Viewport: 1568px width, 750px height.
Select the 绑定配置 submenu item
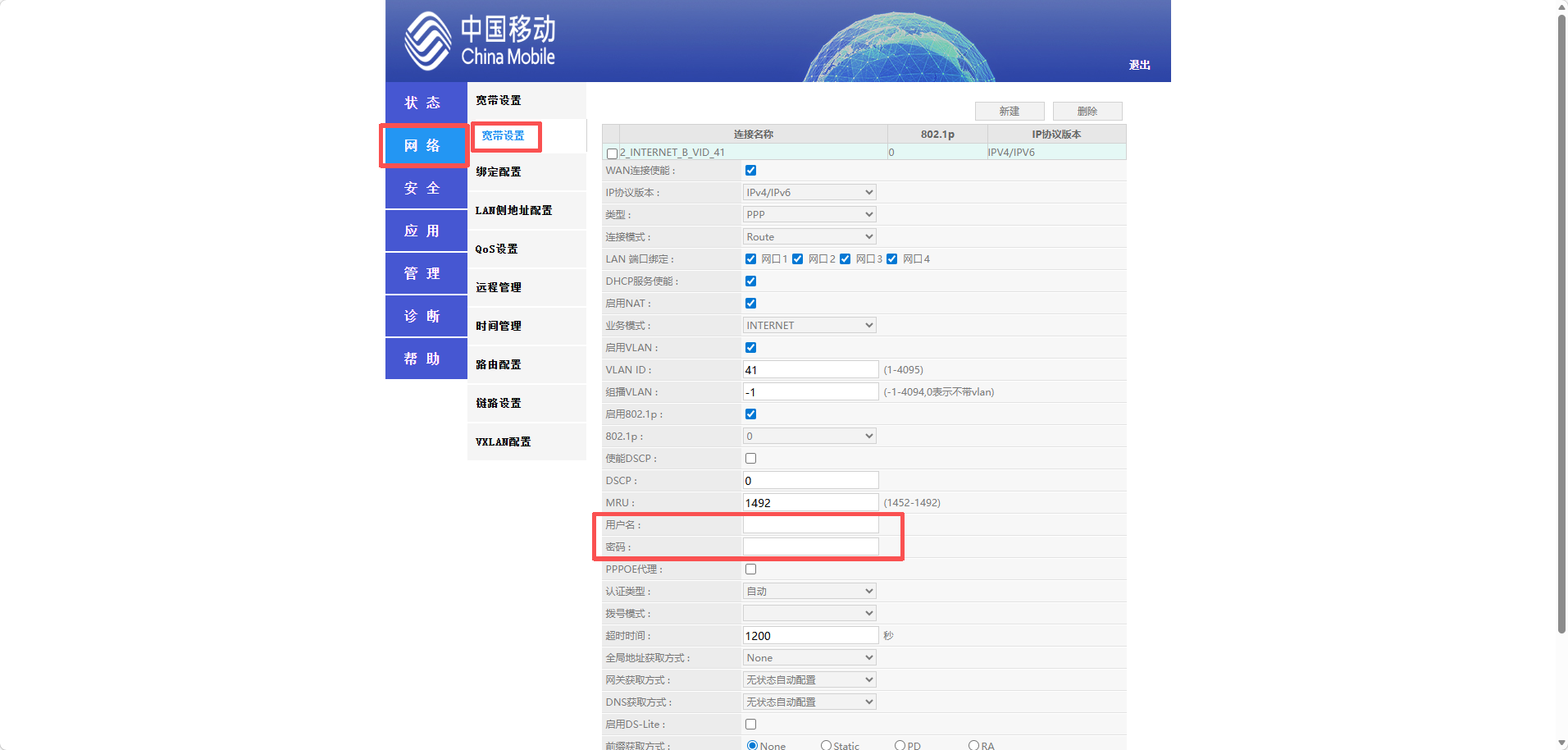[499, 172]
